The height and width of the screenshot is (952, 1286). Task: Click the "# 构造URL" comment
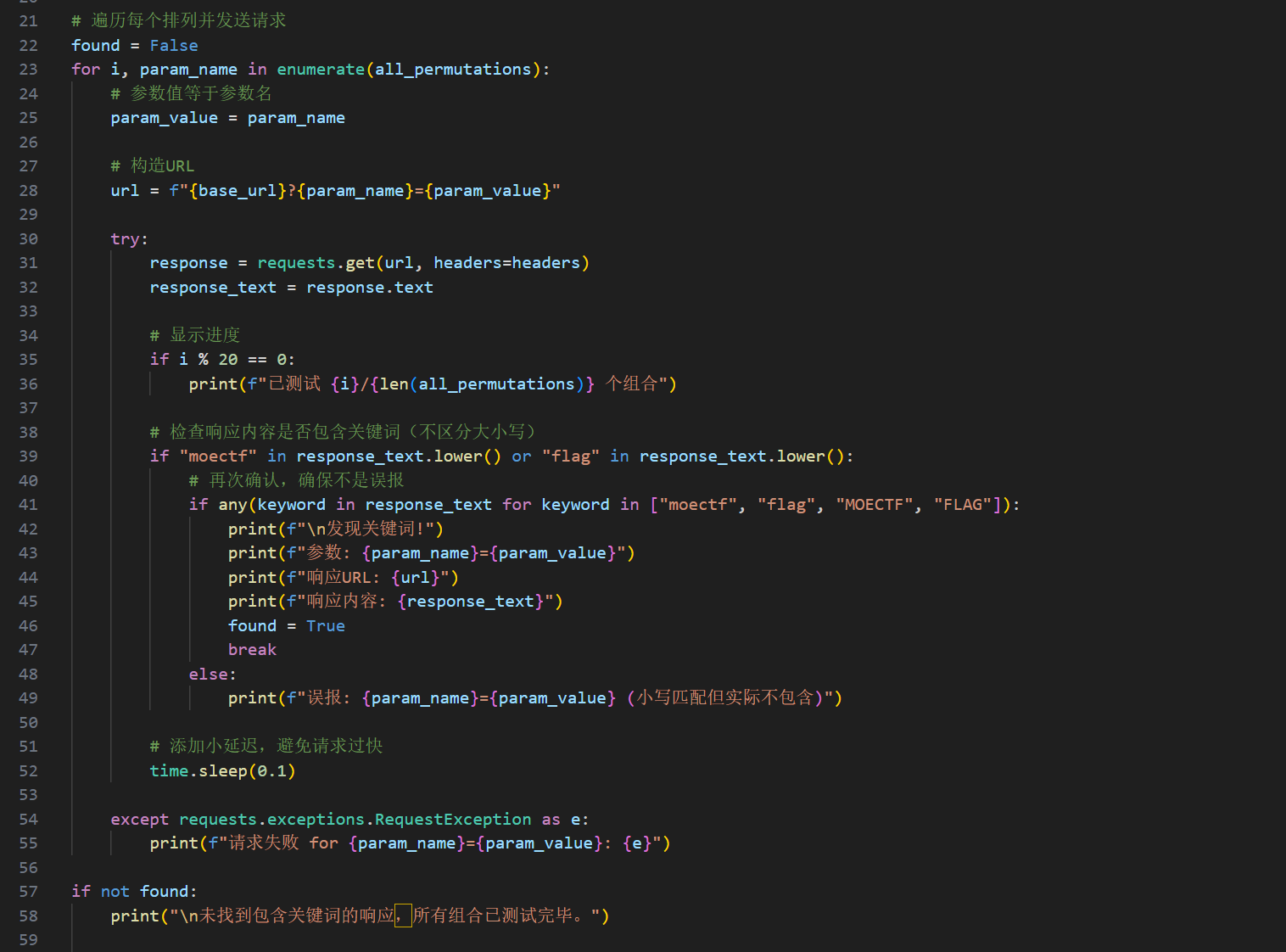(153, 166)
